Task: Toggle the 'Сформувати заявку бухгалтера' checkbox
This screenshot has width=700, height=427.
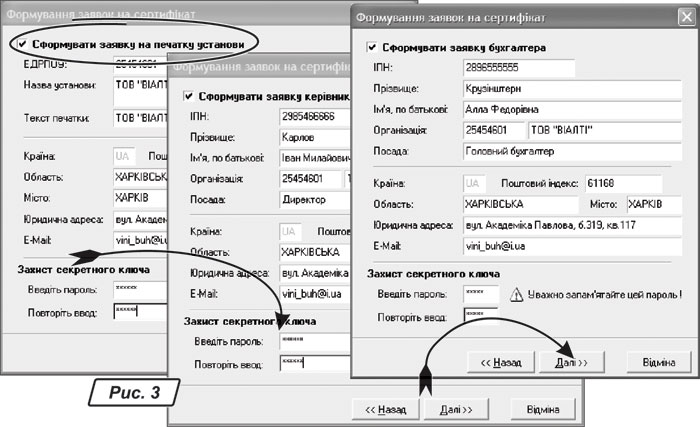Action: pos(372,47)
